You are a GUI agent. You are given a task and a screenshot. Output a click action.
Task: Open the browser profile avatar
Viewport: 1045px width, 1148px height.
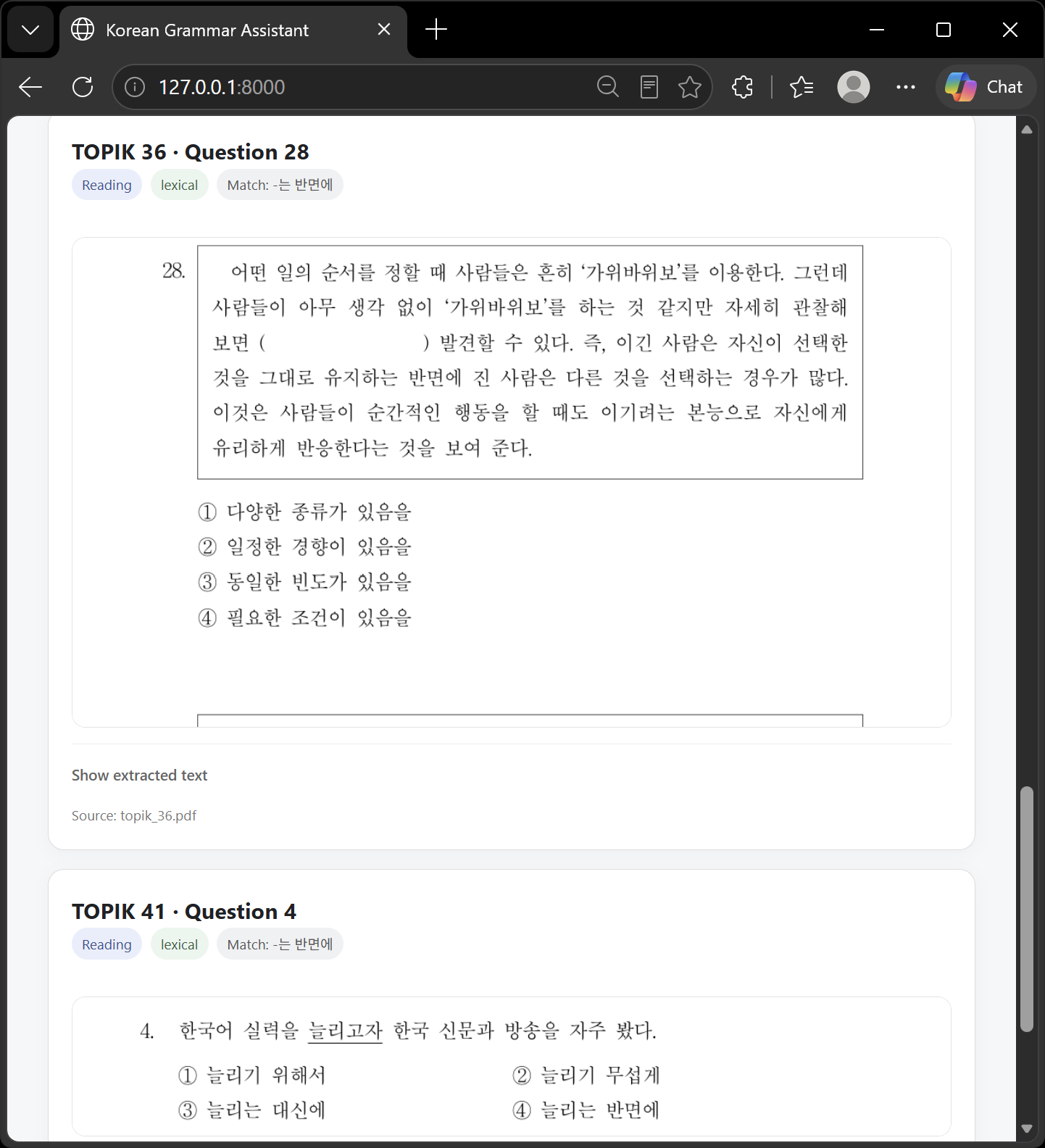(x=854, y=87)
